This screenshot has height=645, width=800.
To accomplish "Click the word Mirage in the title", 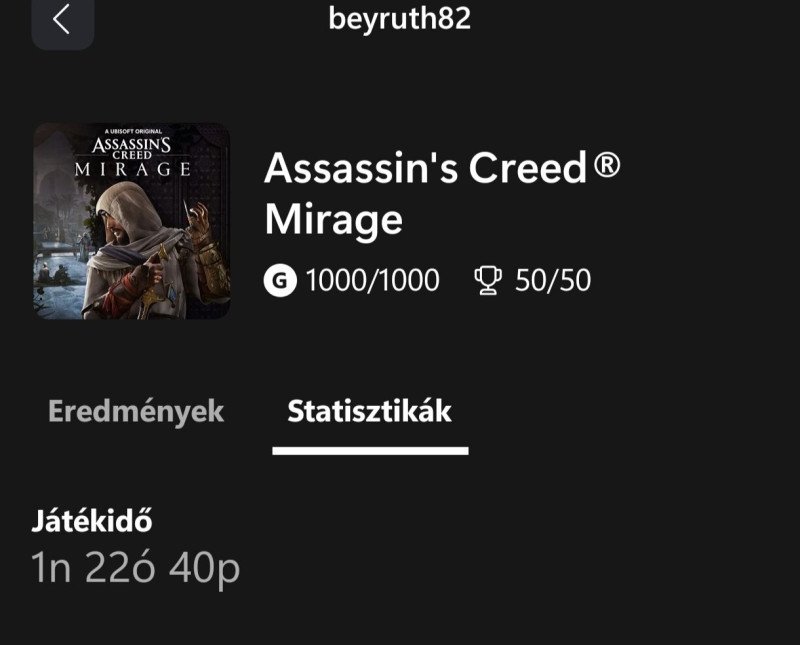I will coord(333,218).
